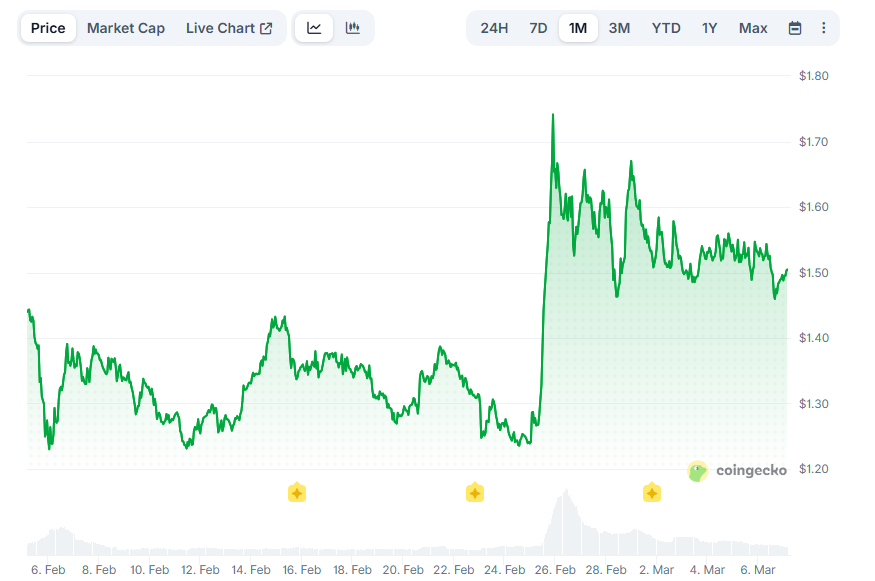Click the news marker near 22. Feb

474,492
